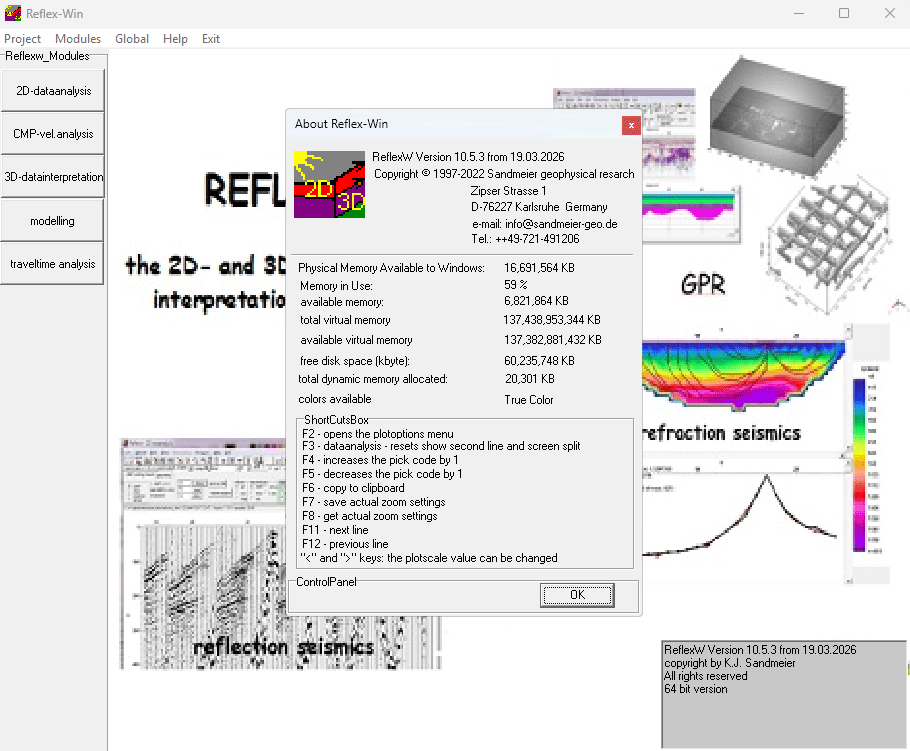The height and width of the screenshot is (751, 910).
Task: Open the Modules menu
Action: click(78, 39)
